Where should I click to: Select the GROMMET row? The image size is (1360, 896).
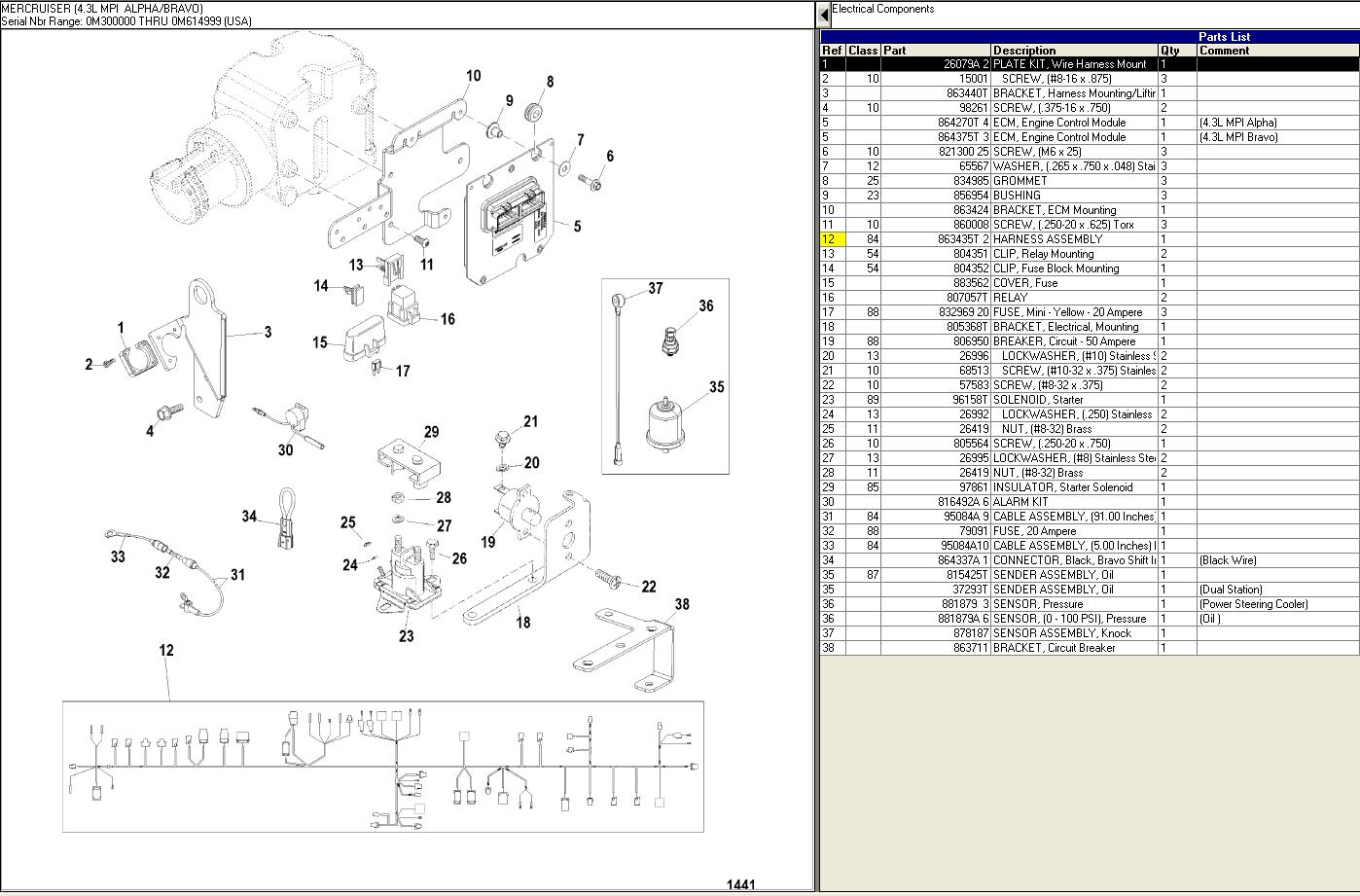1090,181
